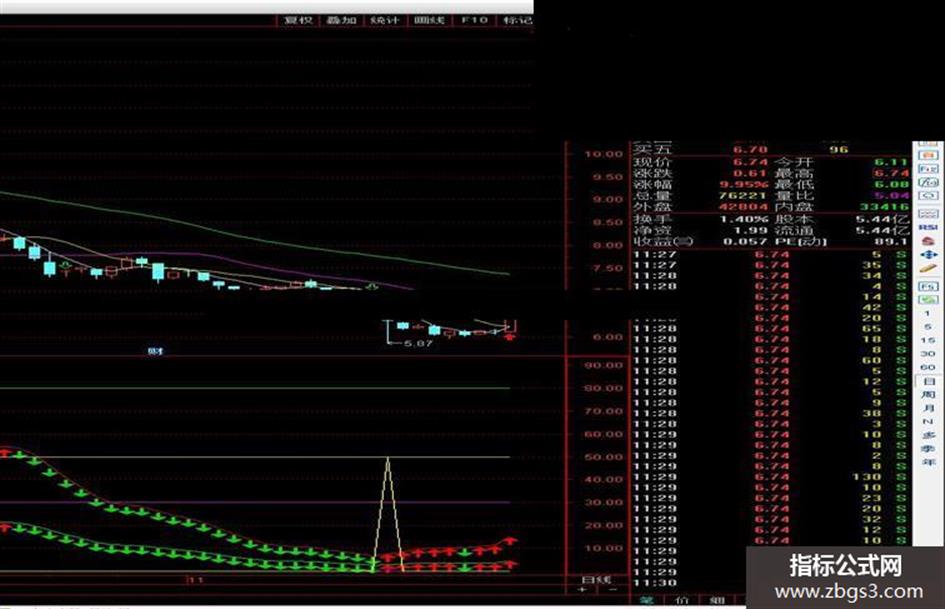Click the 标记 mark button
This screenshot has width=945, height=609.
517,20
